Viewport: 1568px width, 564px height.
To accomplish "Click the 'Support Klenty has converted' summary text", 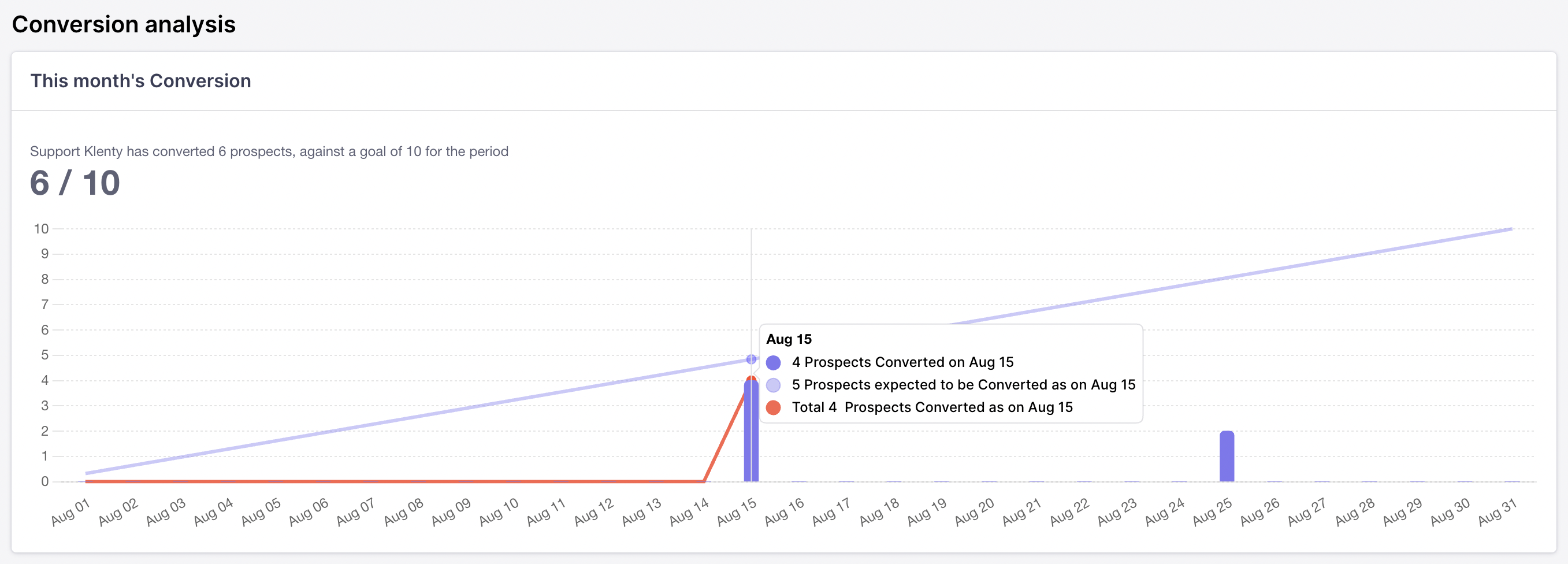I will [x=269, y=151].
